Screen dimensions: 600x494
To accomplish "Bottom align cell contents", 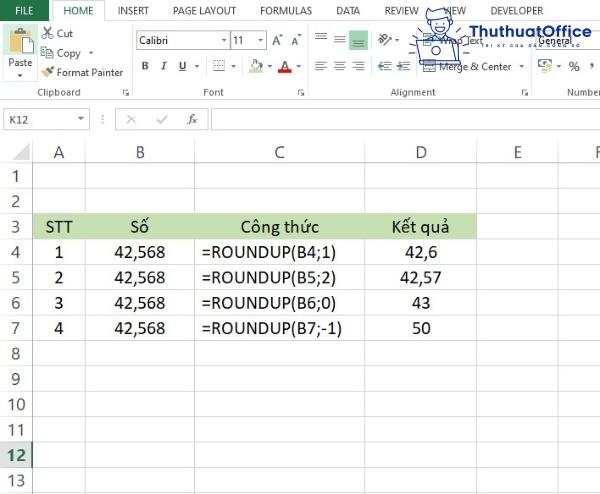I will click(358, 40).
